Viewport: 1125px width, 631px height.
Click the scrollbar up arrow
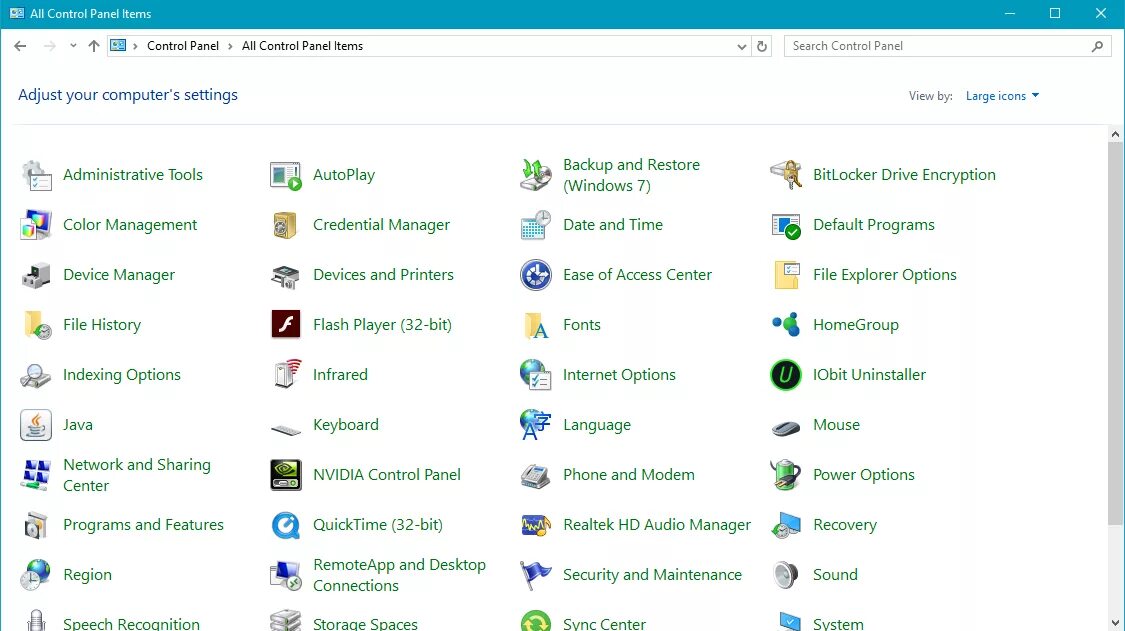(x=1115, y=134)
